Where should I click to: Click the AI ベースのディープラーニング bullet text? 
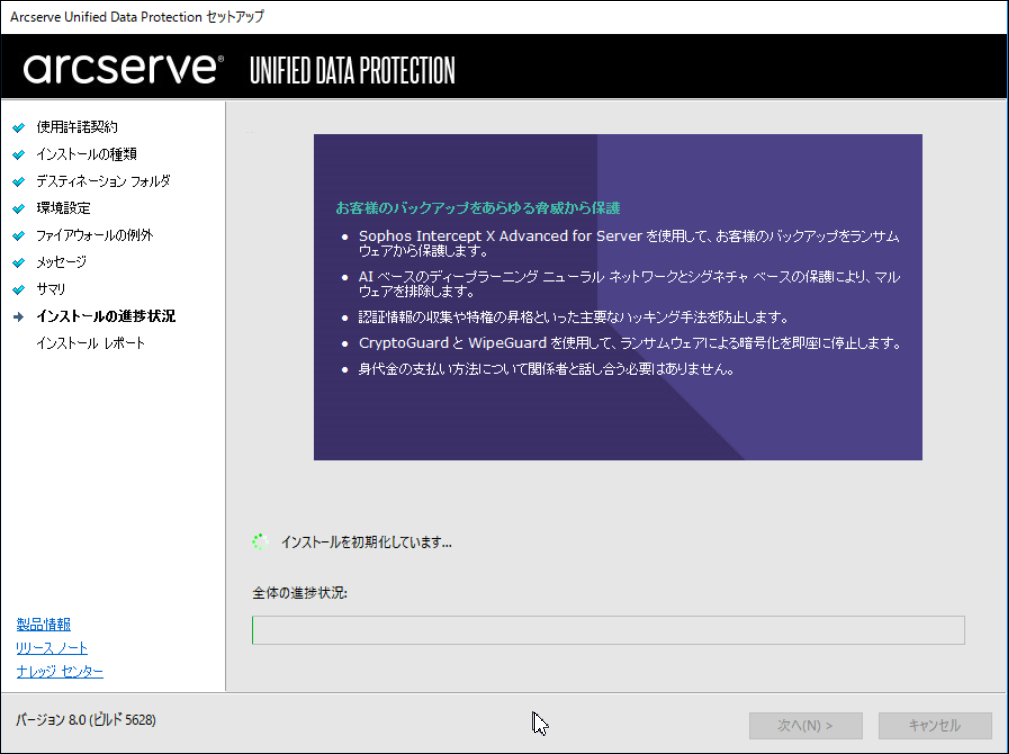click(629, 284)
